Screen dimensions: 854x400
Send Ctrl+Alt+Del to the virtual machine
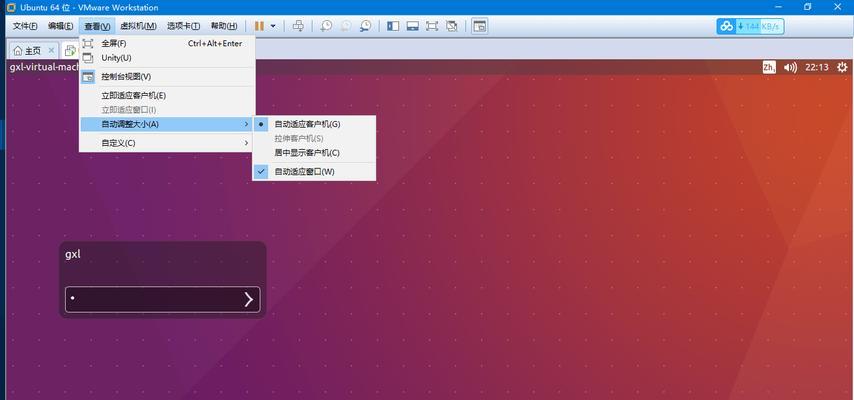tap(298, 26)
